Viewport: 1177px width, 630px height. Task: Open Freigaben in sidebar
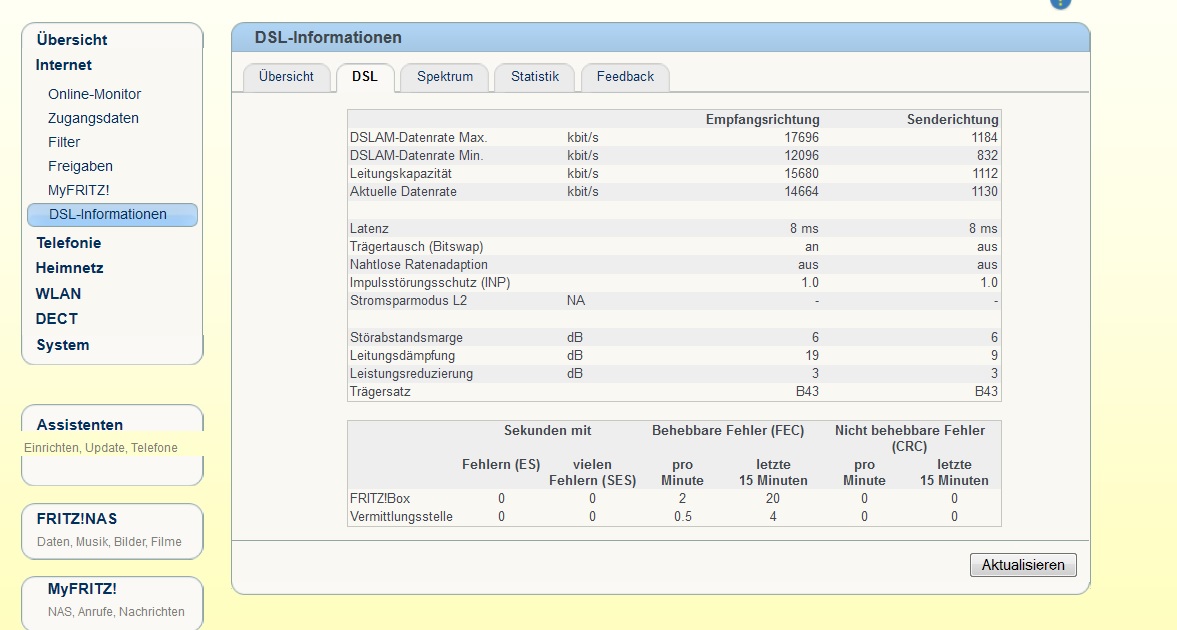(x=80, y=166)
